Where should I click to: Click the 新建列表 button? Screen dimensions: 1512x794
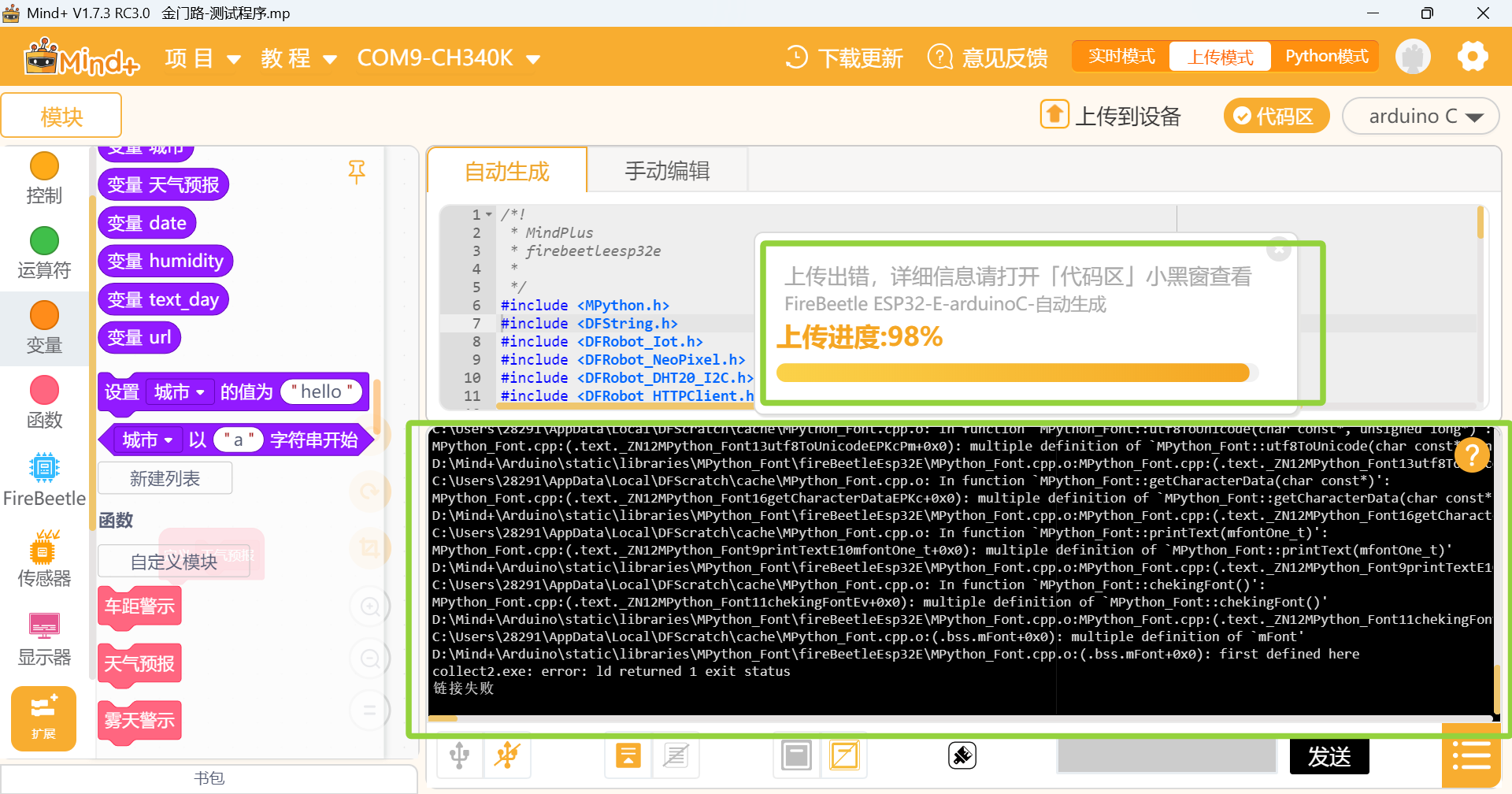tap(165, 478)
